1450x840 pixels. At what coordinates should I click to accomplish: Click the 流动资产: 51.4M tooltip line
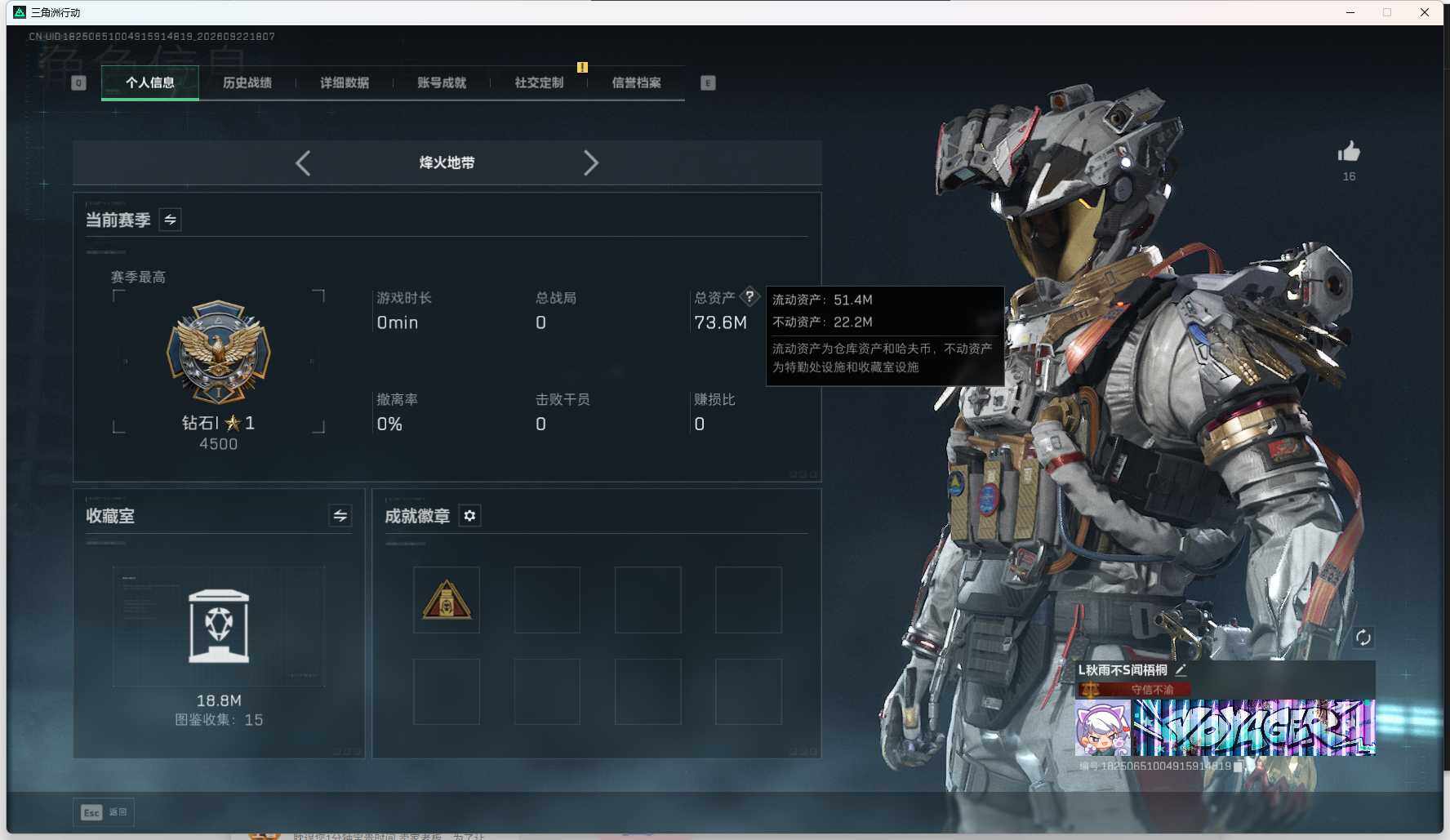(x=822, y=300)
